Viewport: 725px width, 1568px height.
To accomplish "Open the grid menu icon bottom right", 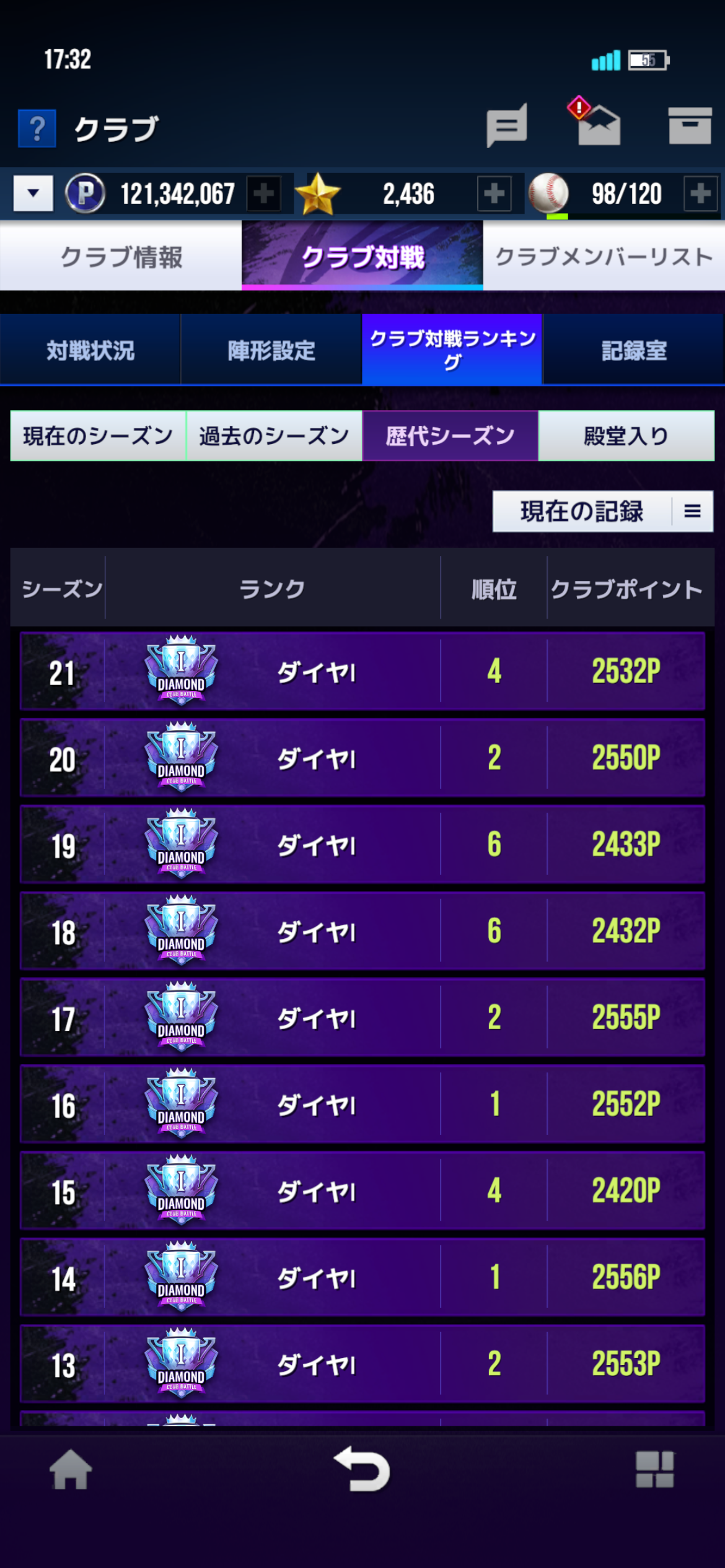I will [x=654, y=1470].
